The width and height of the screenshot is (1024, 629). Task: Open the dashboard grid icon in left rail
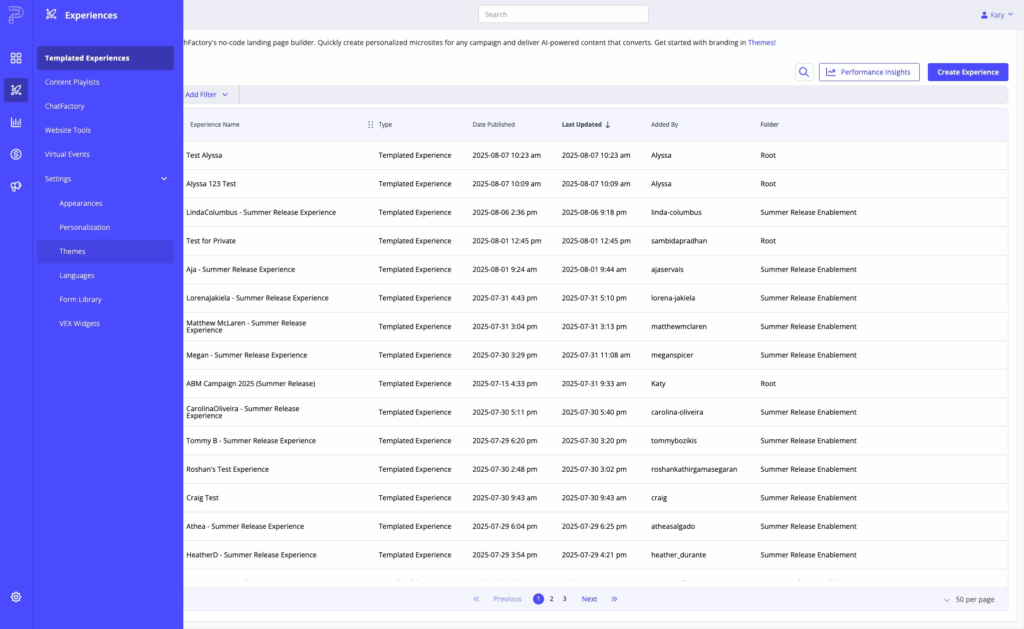[x=16, y=58]
